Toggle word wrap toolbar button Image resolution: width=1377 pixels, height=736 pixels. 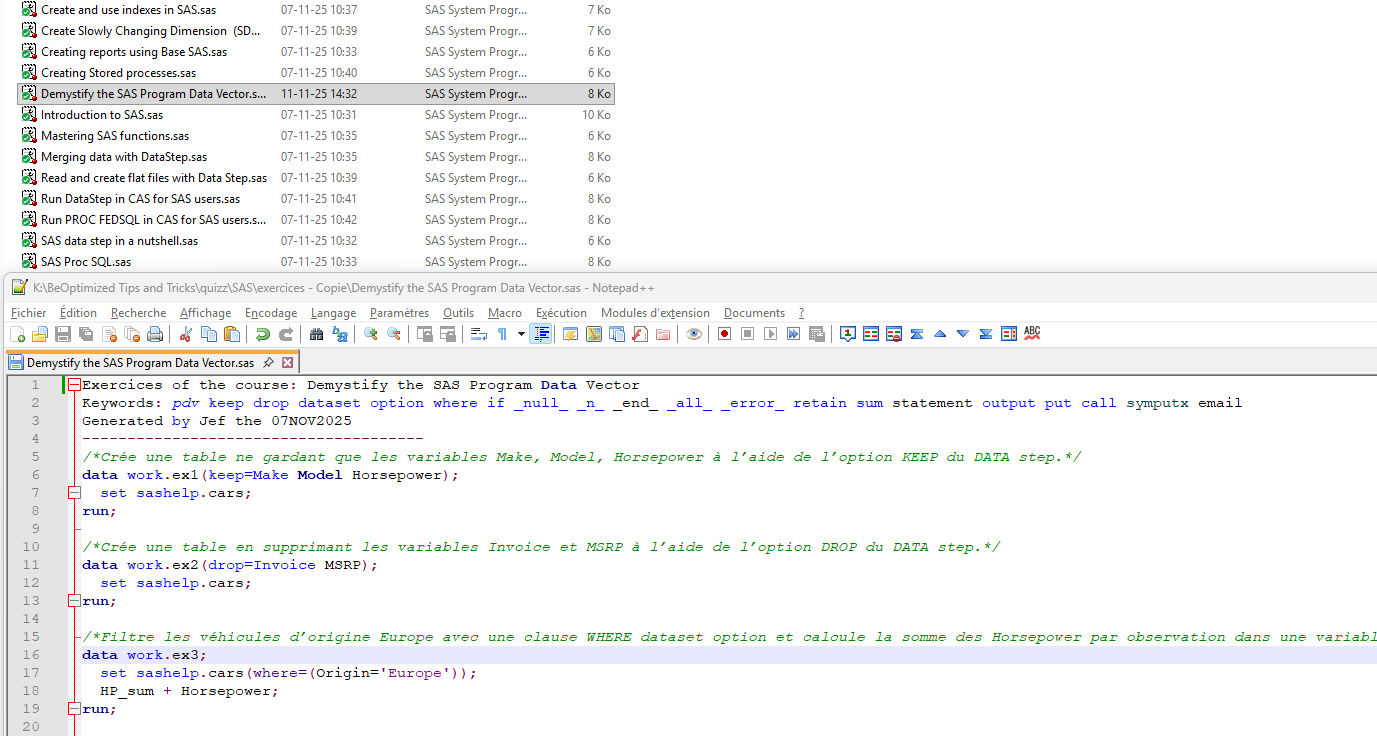(479, 334)
